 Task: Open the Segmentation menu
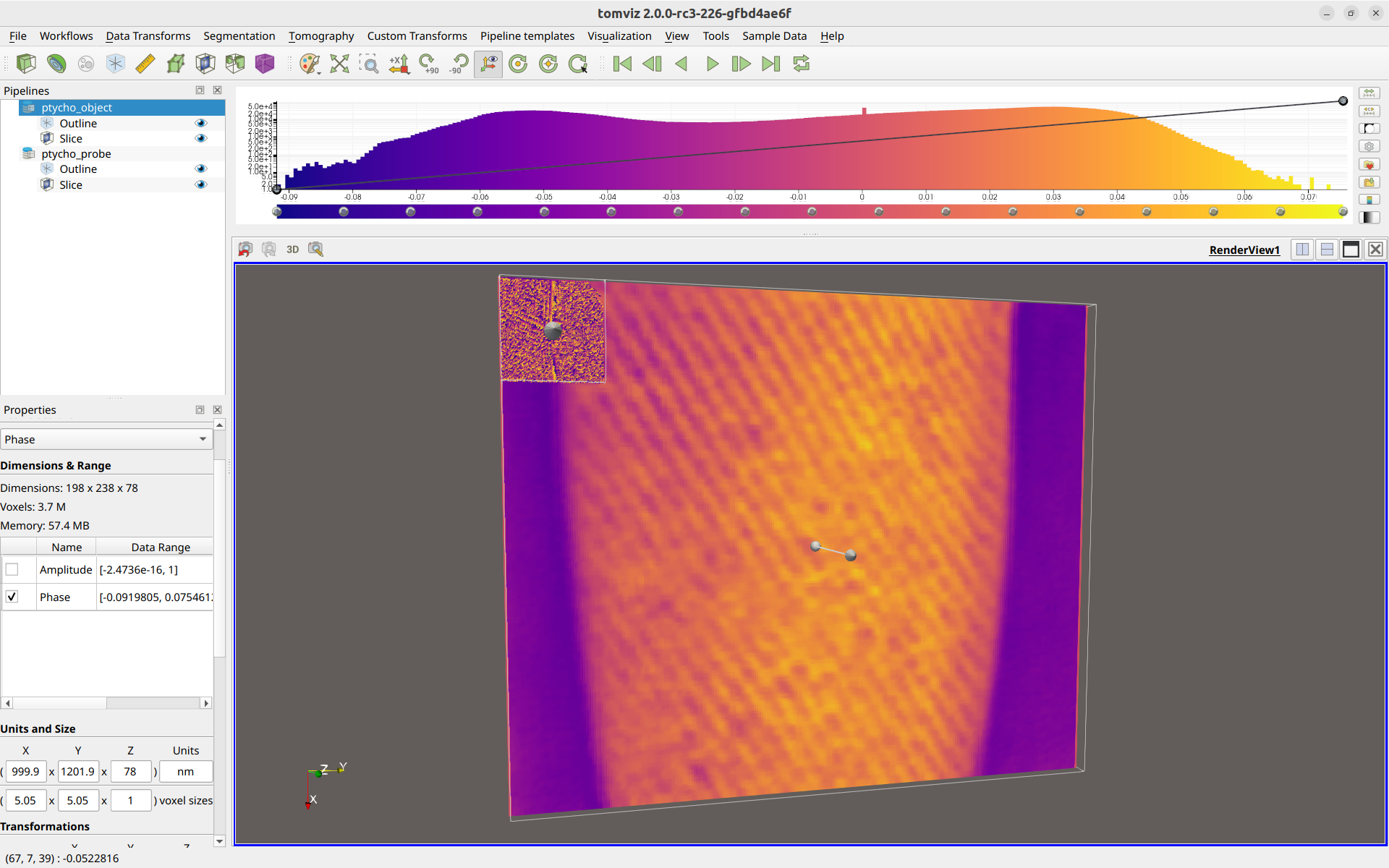click(239, 36)
